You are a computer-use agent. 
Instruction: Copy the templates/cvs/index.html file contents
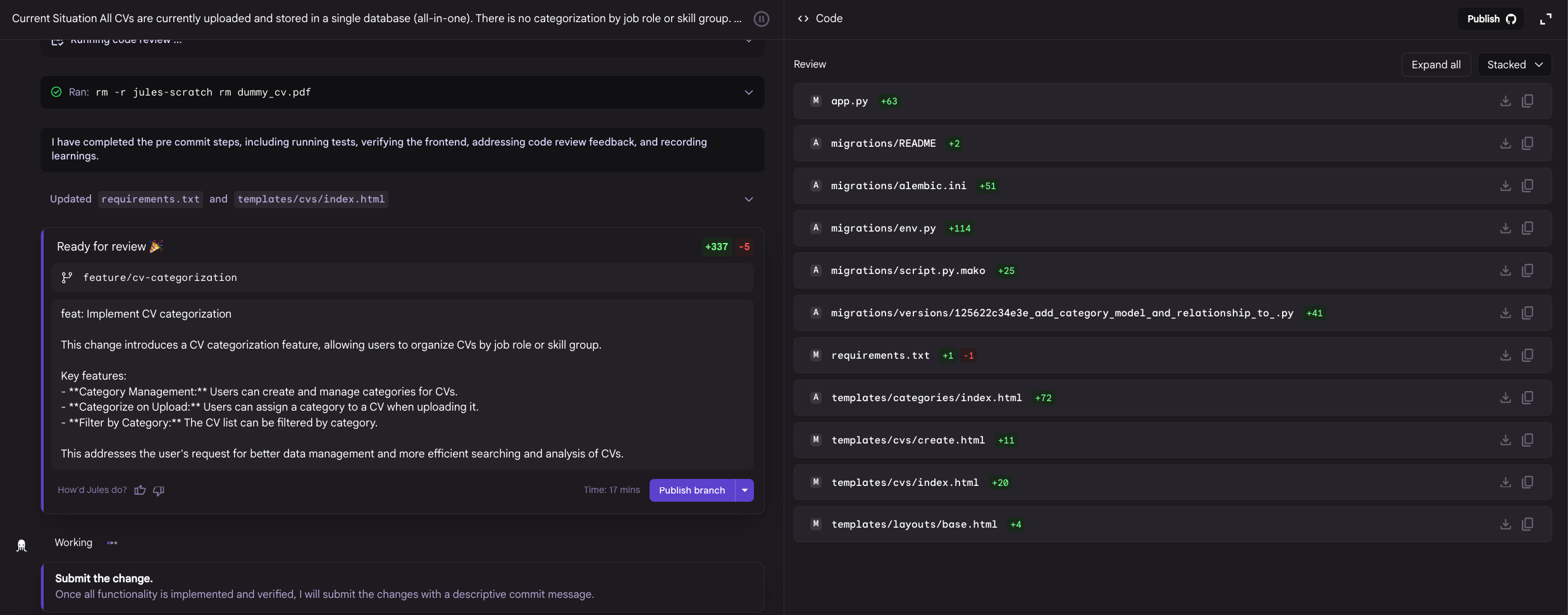point(1528,483)
